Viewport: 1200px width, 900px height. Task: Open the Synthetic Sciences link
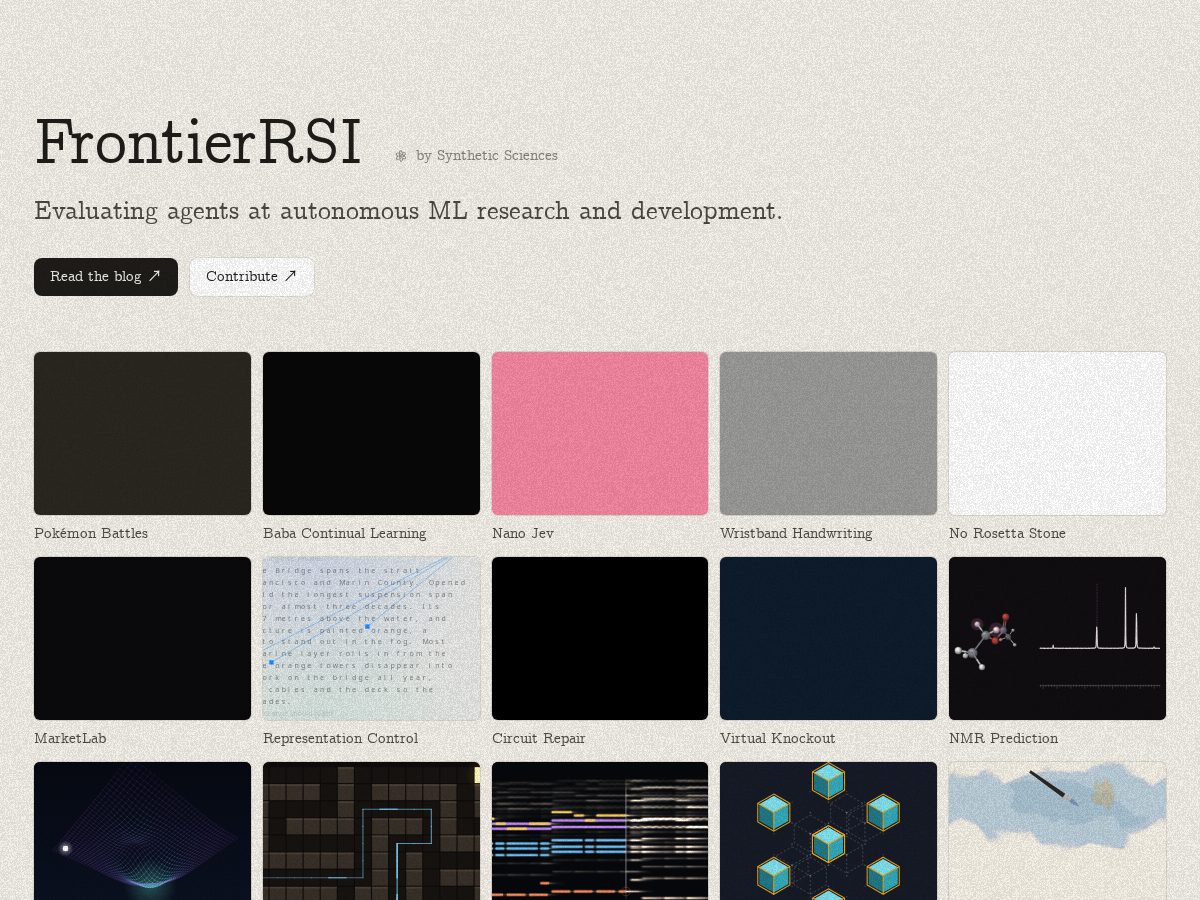[x=497, y=156]
